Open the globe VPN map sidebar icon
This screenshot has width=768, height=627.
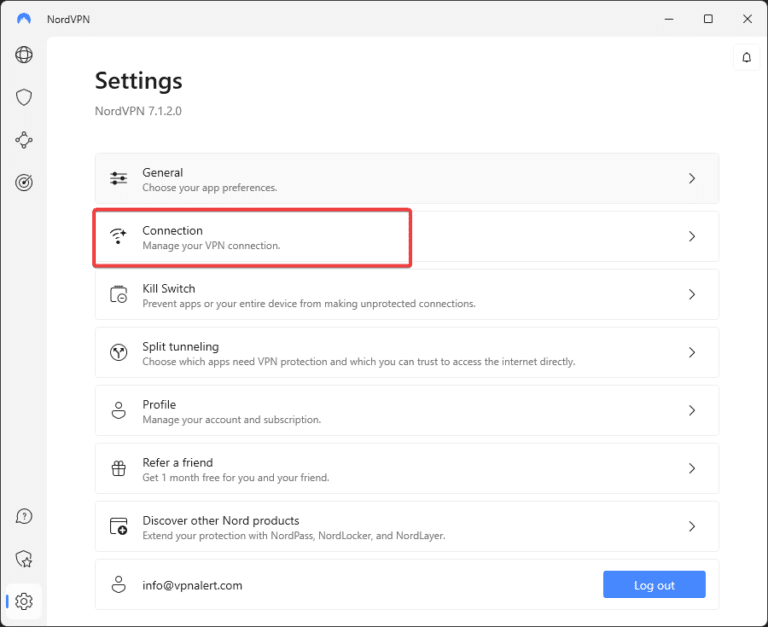coord(24,55)
